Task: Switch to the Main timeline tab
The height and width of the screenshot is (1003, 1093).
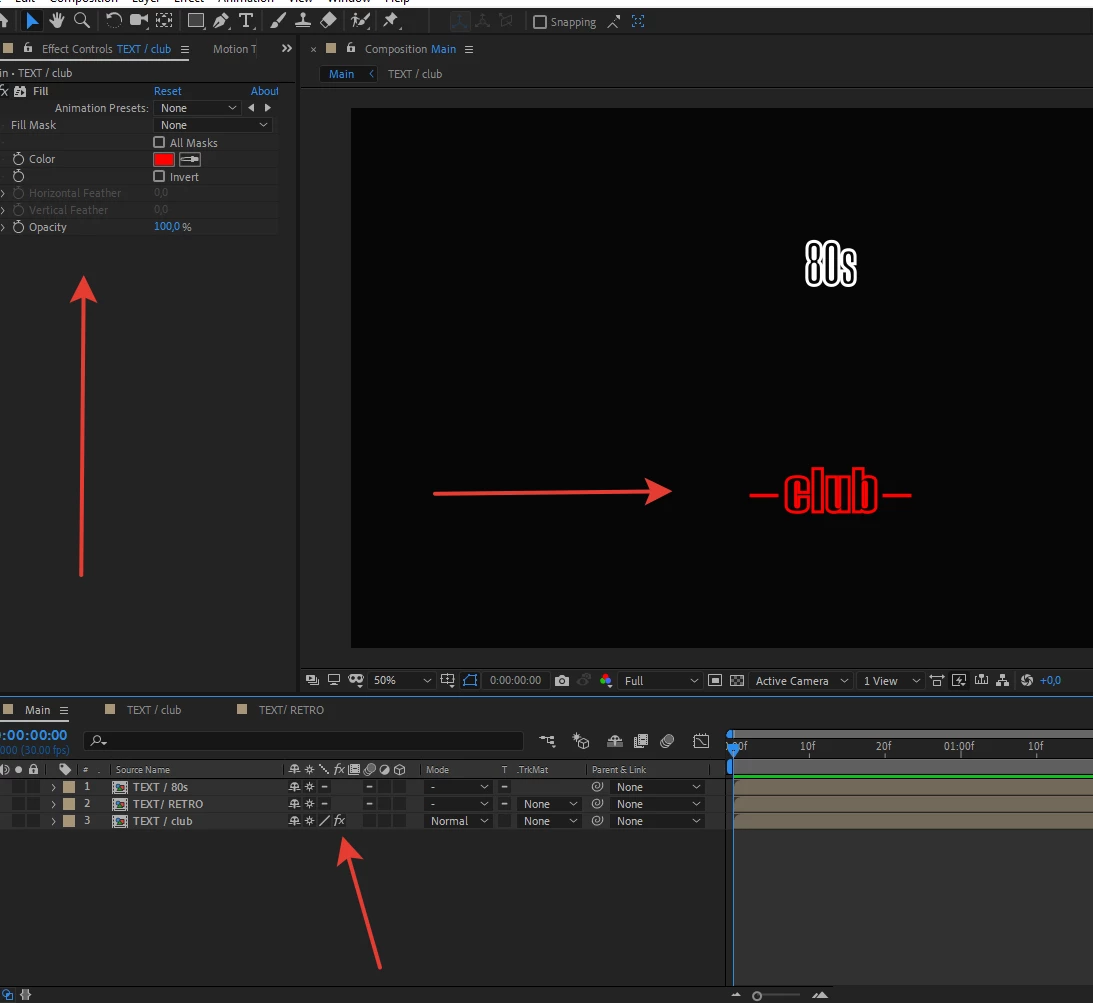Action: click(38, 710)
